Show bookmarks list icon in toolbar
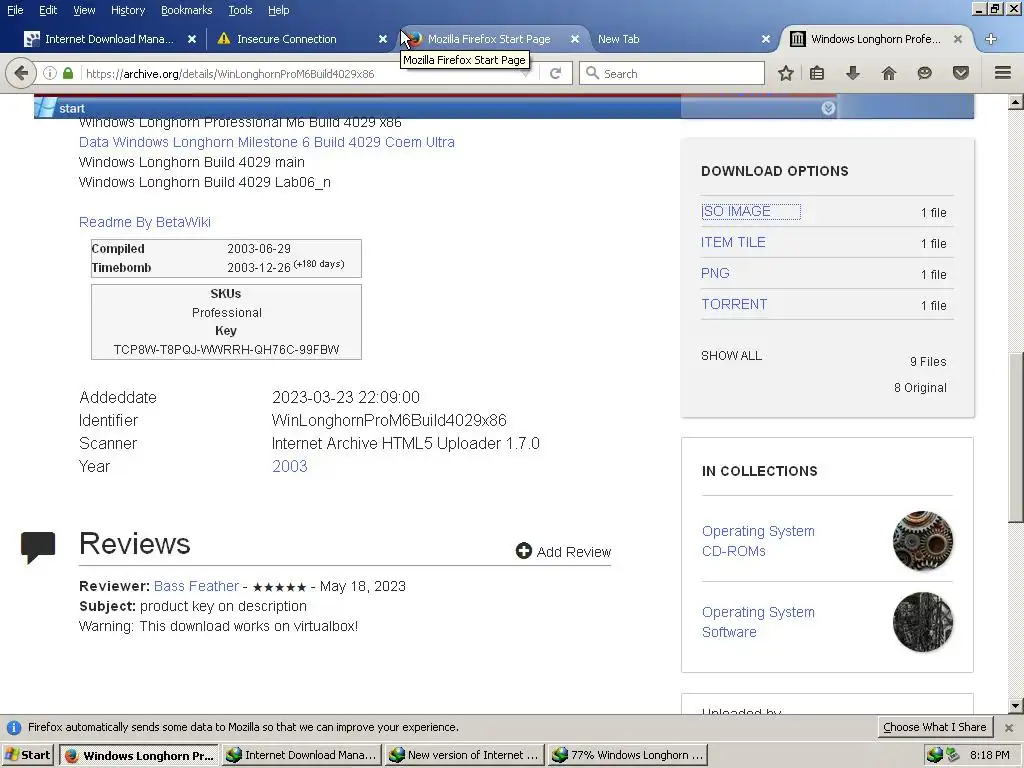The height and width of the screenshot is (768, 1024). click(816, 73)
